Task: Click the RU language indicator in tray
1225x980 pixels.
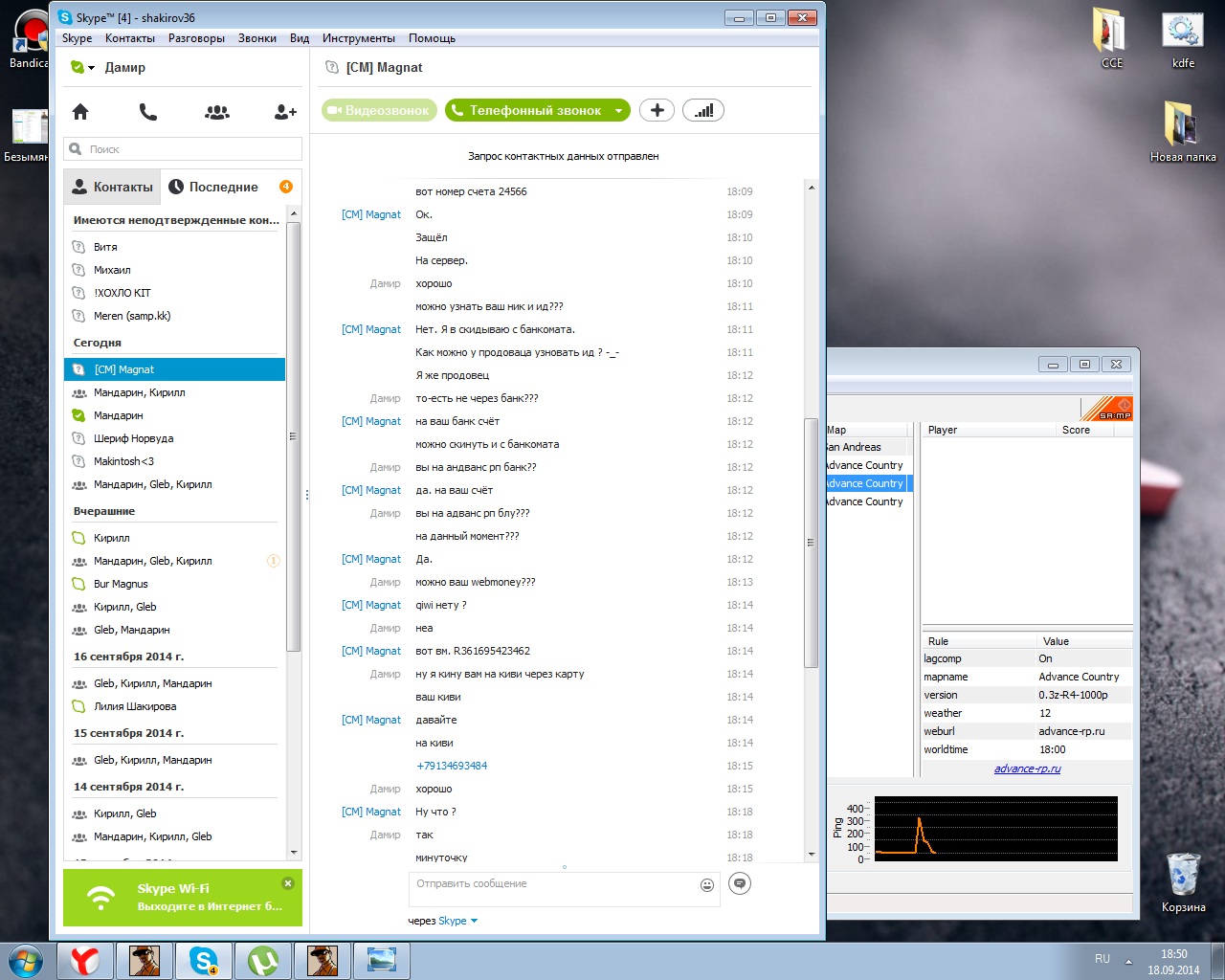Action: 1102,959
